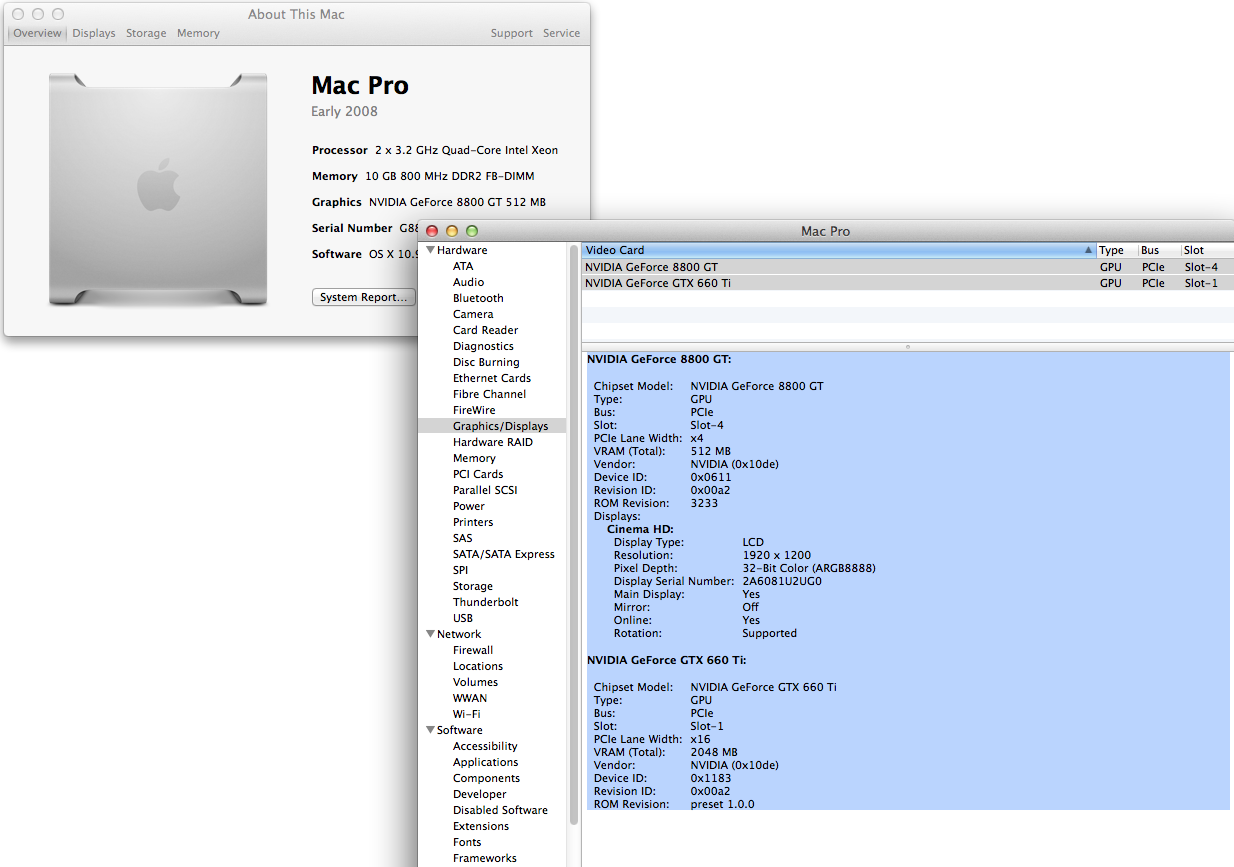Select Camera in the sidebar
The width and height of the screenshot is (1234, 867).
point(473,314)
